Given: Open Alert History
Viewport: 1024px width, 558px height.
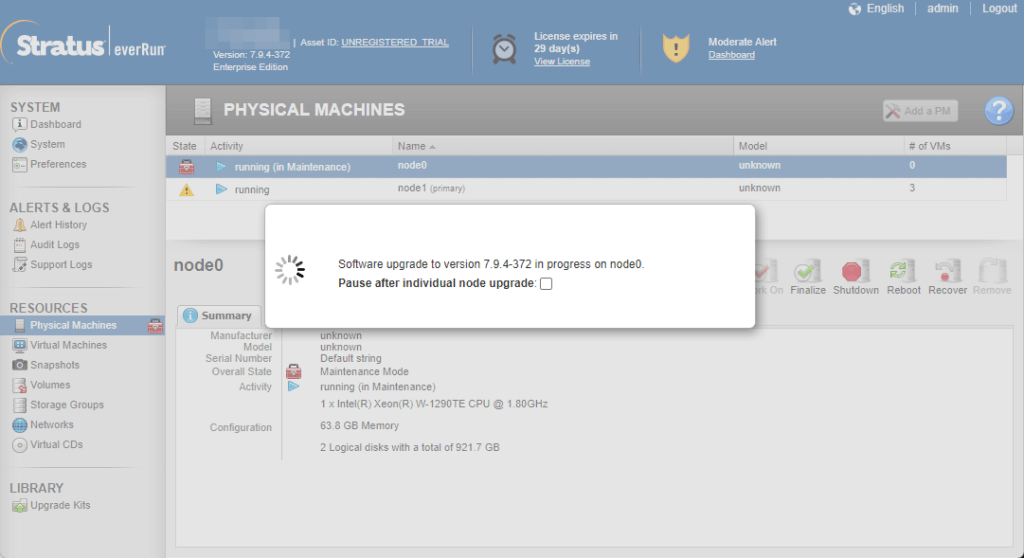Looking at the screenshot, I should point(58,225).
